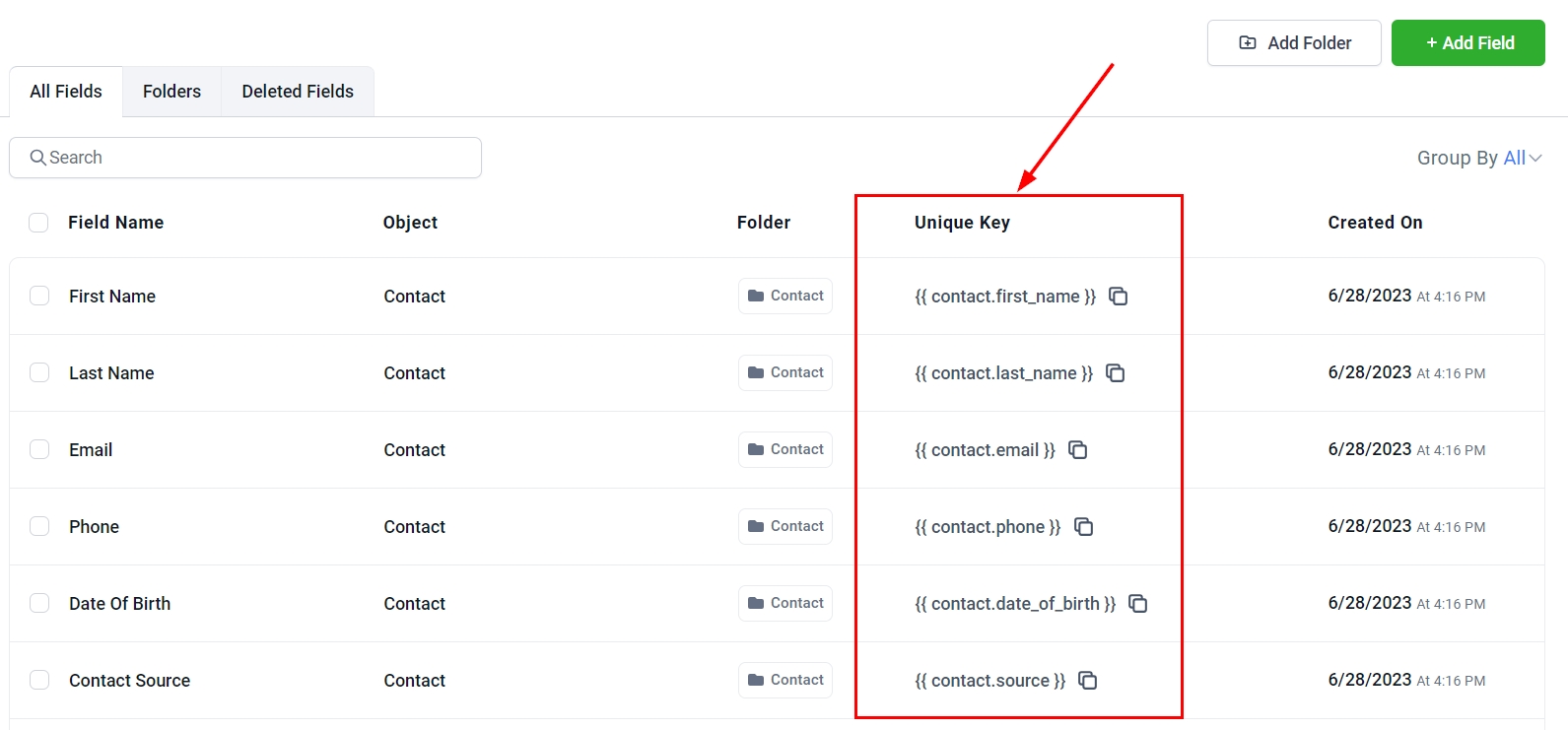Open the Deleted Fields tab
The height and width of the screenshot is (730, 1568).
click(298, 92)
